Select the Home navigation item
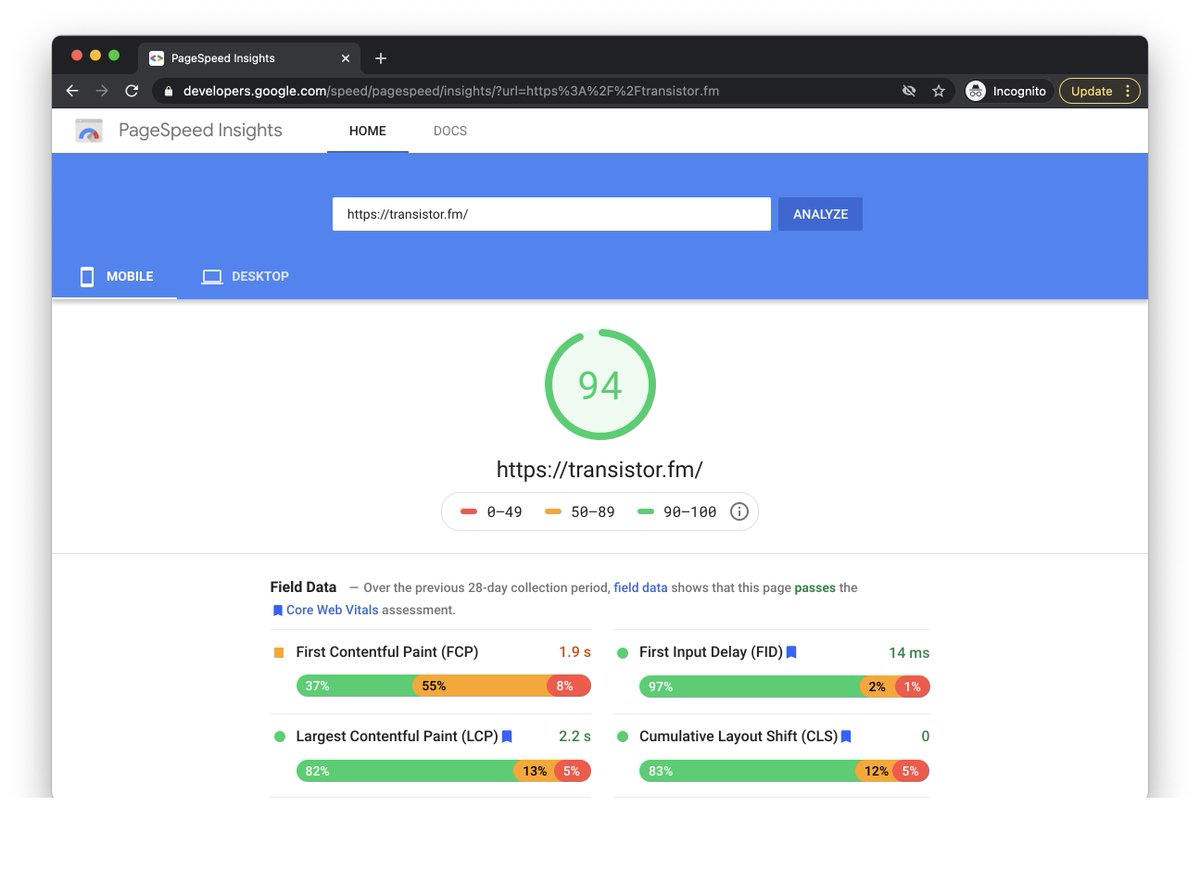This screenshot has height=870, width=1200. pos(367,131)
